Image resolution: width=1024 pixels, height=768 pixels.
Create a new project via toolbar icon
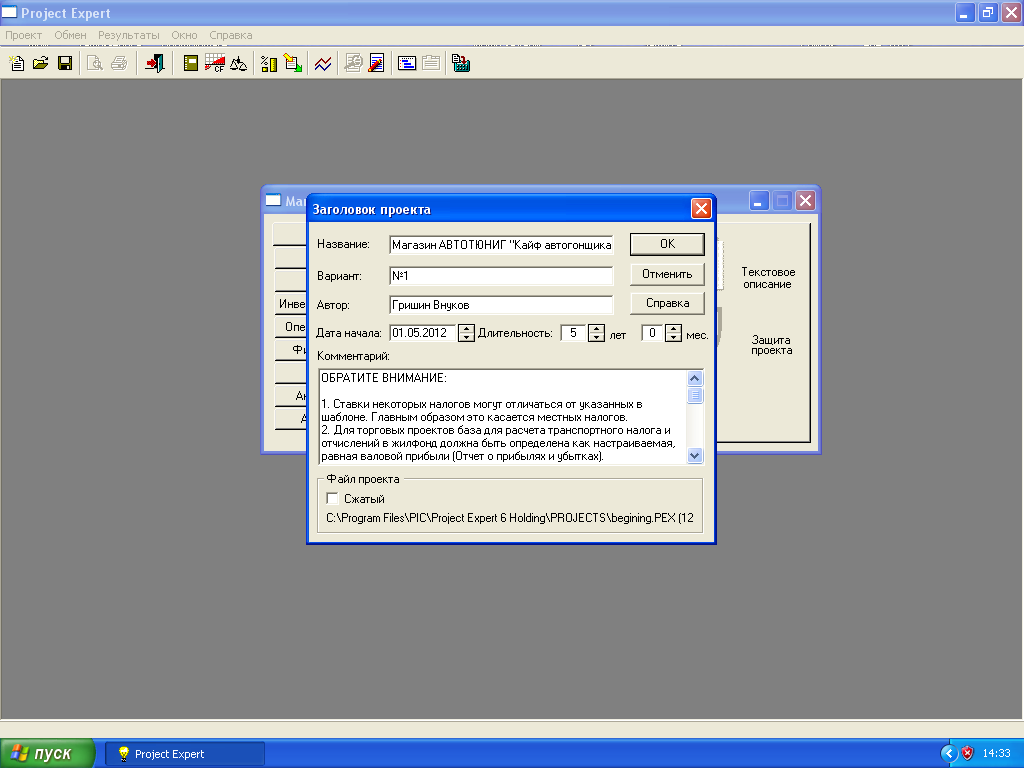[16, 63]
